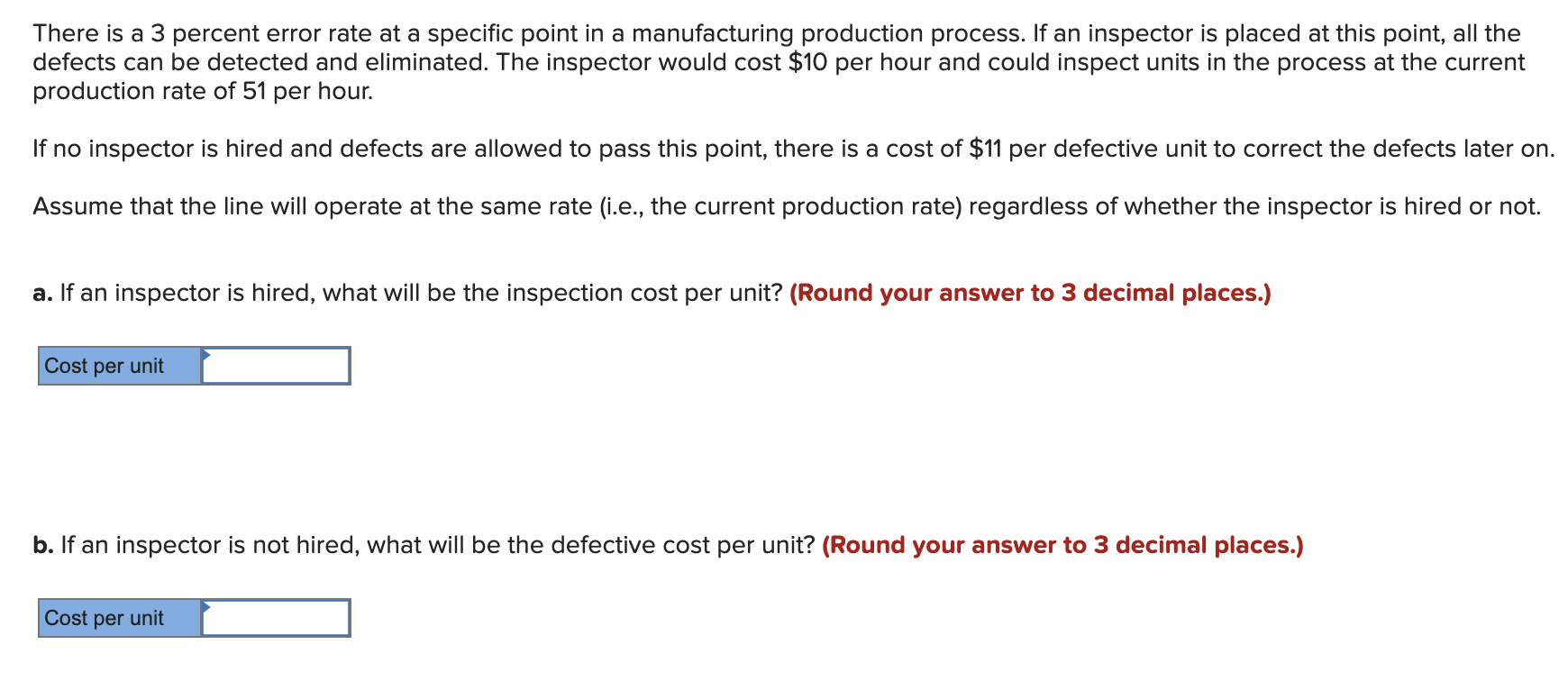Click inside the inspection cost entry box

pyautogui.click(x=275, y=366)
